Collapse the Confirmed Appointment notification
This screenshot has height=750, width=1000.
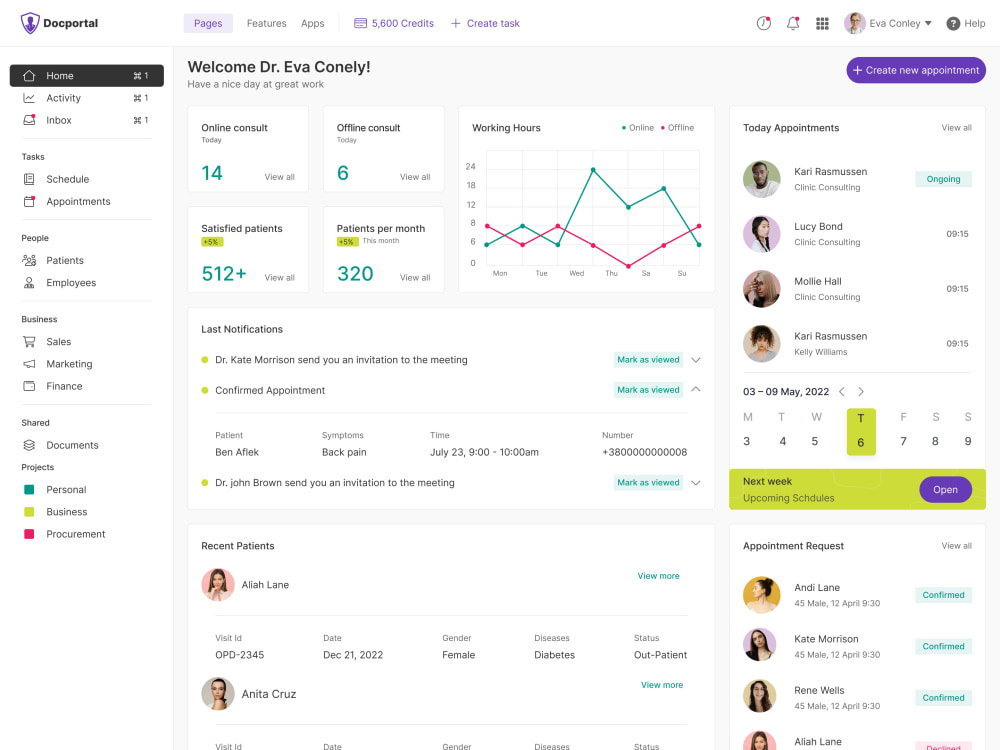pos(696,390)
